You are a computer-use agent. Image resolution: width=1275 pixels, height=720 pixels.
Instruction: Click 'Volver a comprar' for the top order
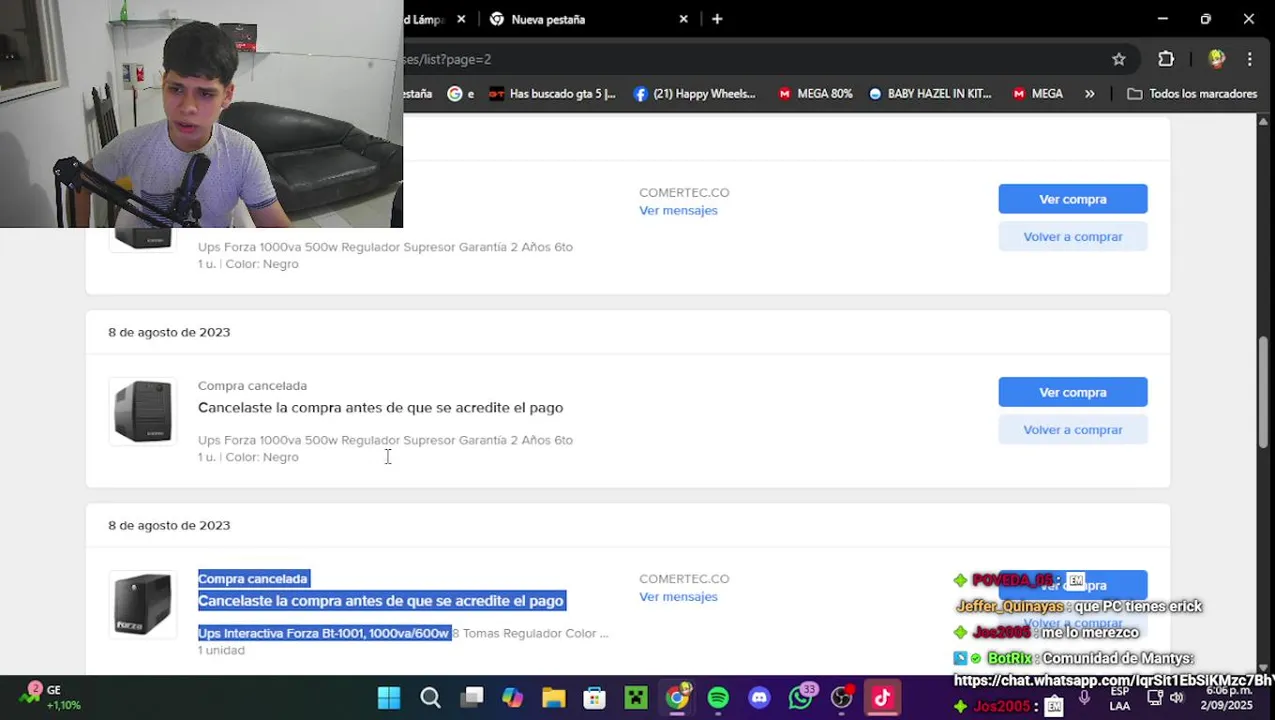pyautogui.click(x=1072, y=236)
